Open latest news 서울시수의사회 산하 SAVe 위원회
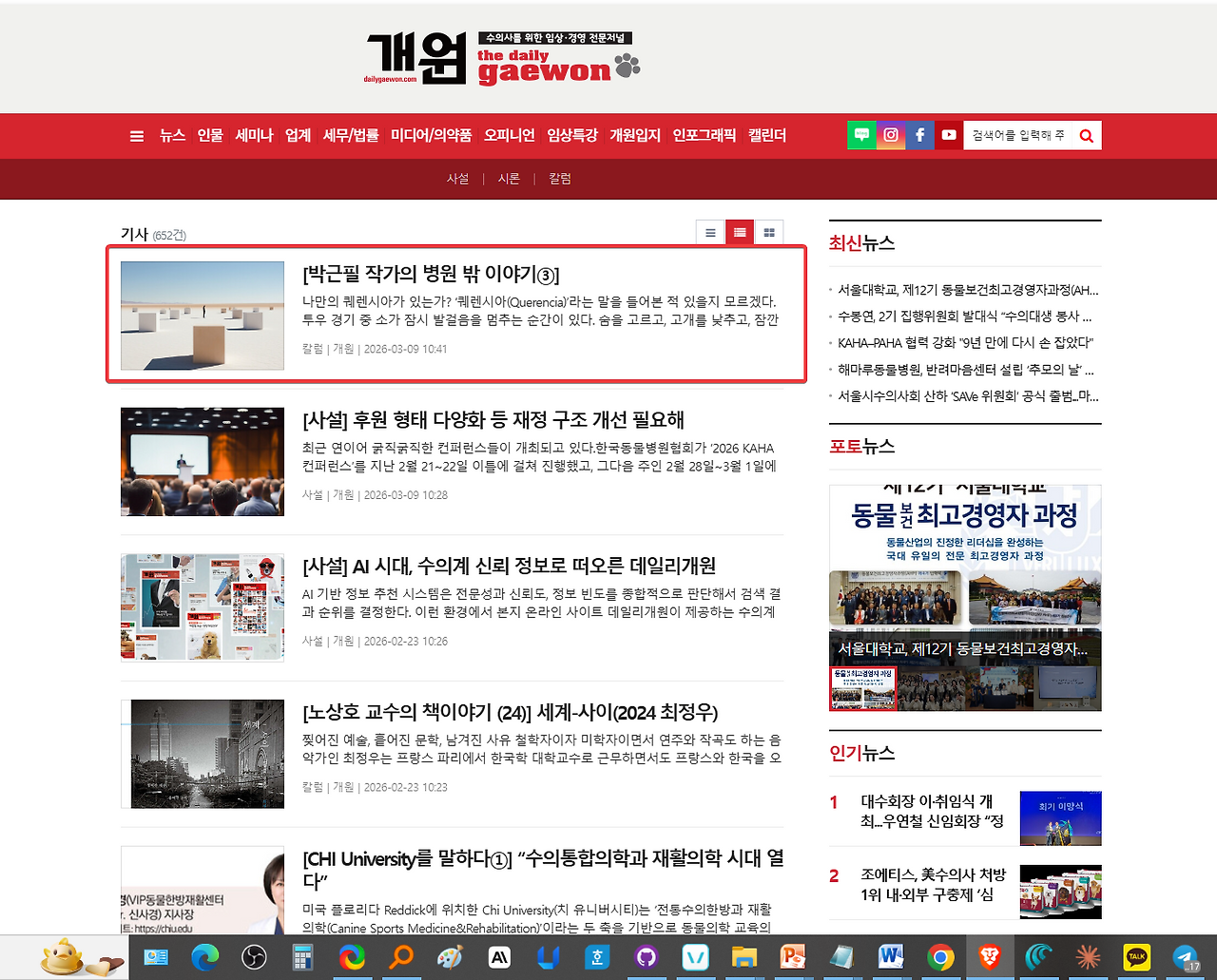 pyautogui.click(x=968, y=396)
